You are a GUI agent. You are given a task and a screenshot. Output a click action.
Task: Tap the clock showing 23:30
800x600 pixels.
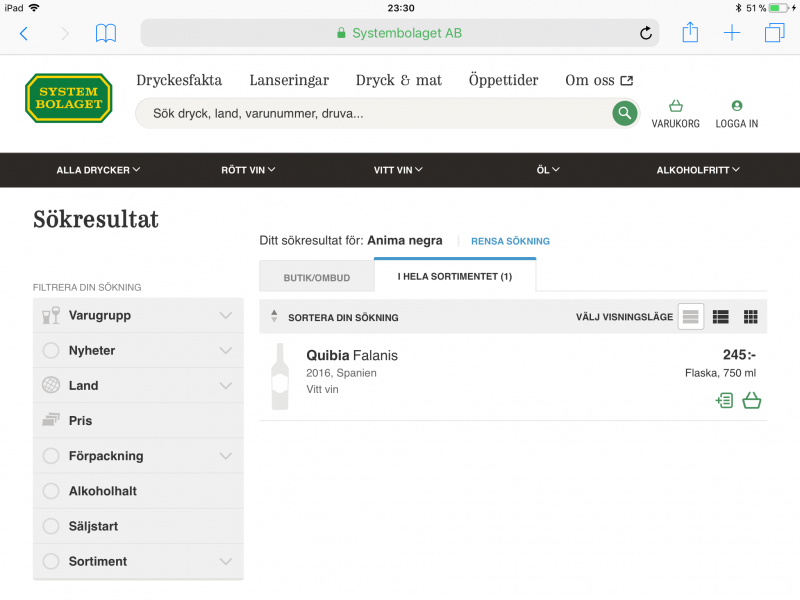coord(401,8)
